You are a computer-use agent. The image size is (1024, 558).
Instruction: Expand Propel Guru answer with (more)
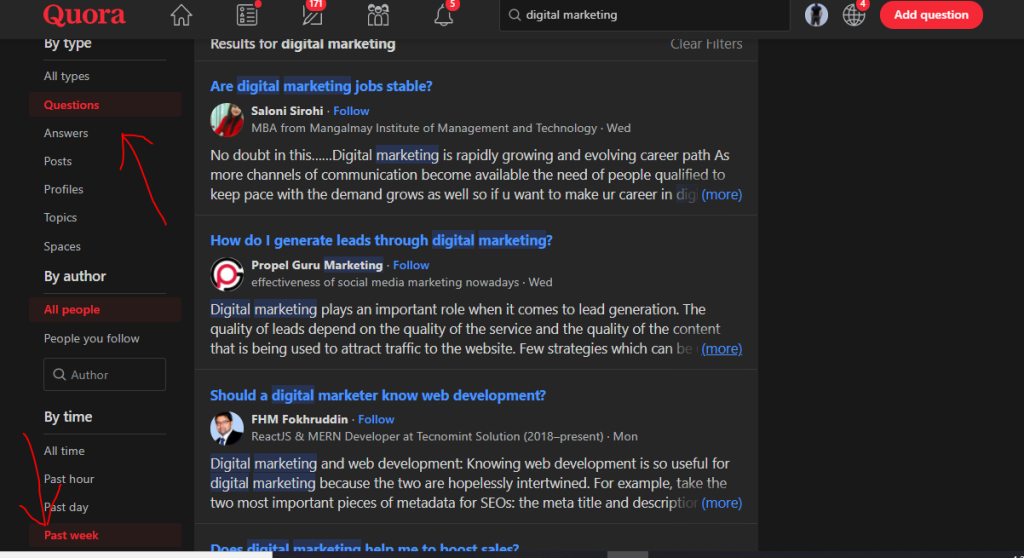[722, 349]
